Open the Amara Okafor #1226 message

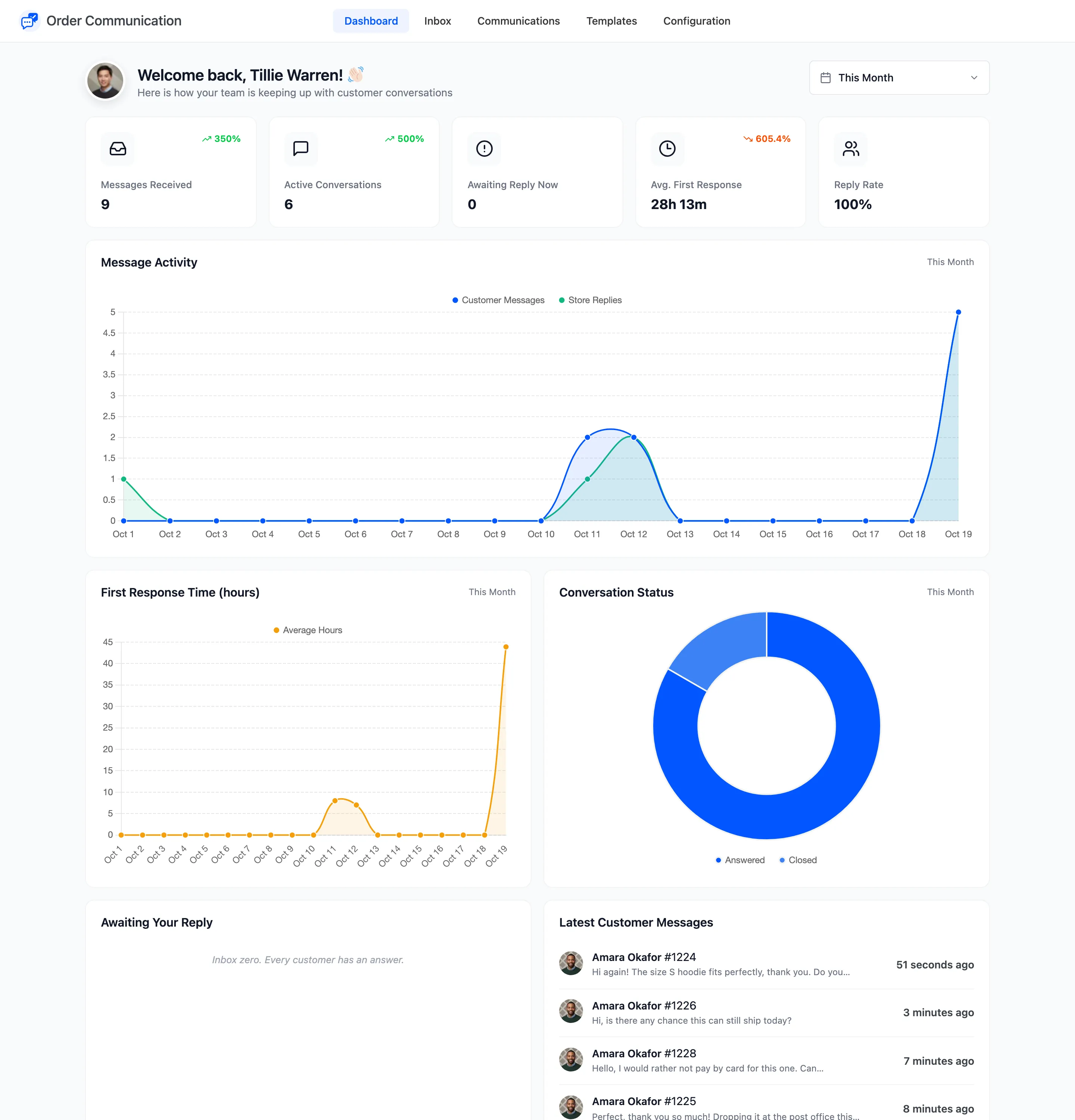tap(767, 1012)
